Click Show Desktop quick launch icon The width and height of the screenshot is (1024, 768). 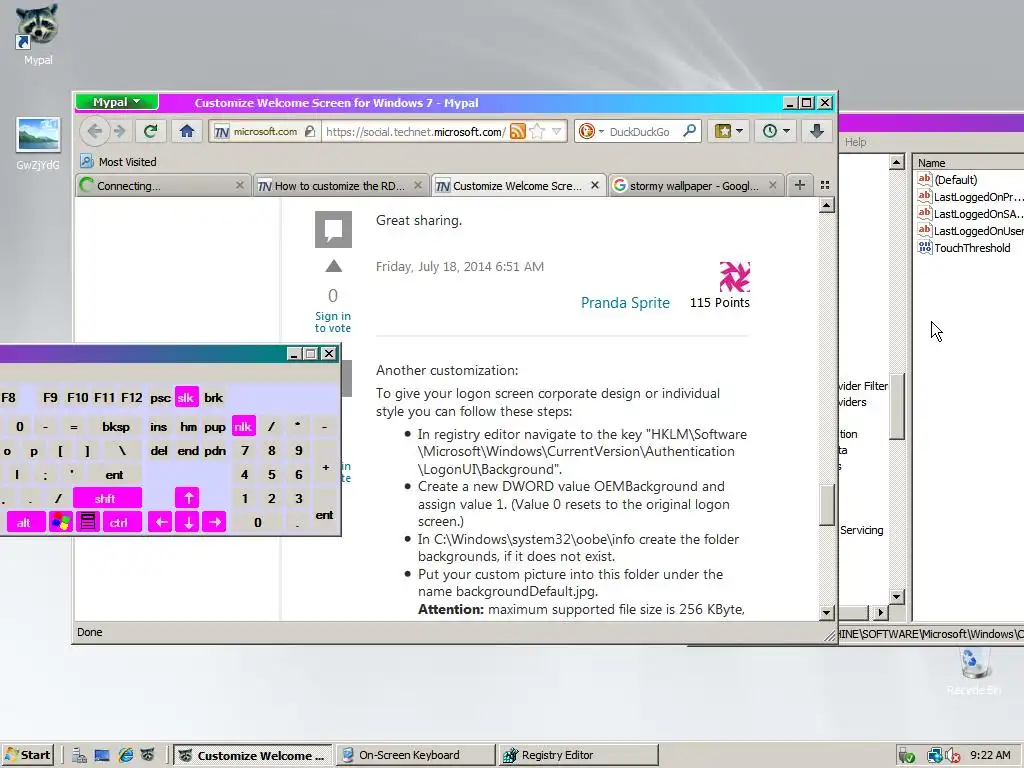pyautogui.click(x=102, y=756)
